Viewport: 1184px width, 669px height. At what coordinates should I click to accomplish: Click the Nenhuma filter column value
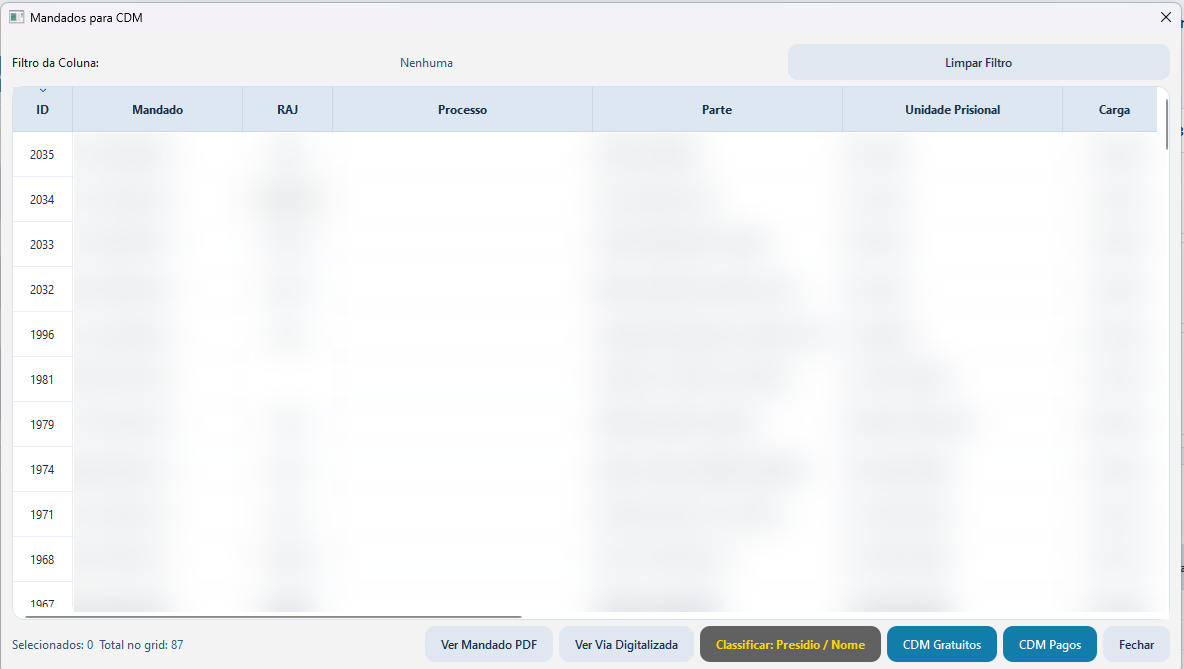pyautogui.click(x=427, y=63)
